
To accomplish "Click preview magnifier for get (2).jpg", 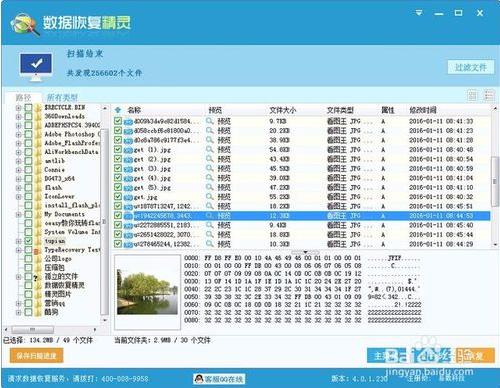I will click(210, 159).
